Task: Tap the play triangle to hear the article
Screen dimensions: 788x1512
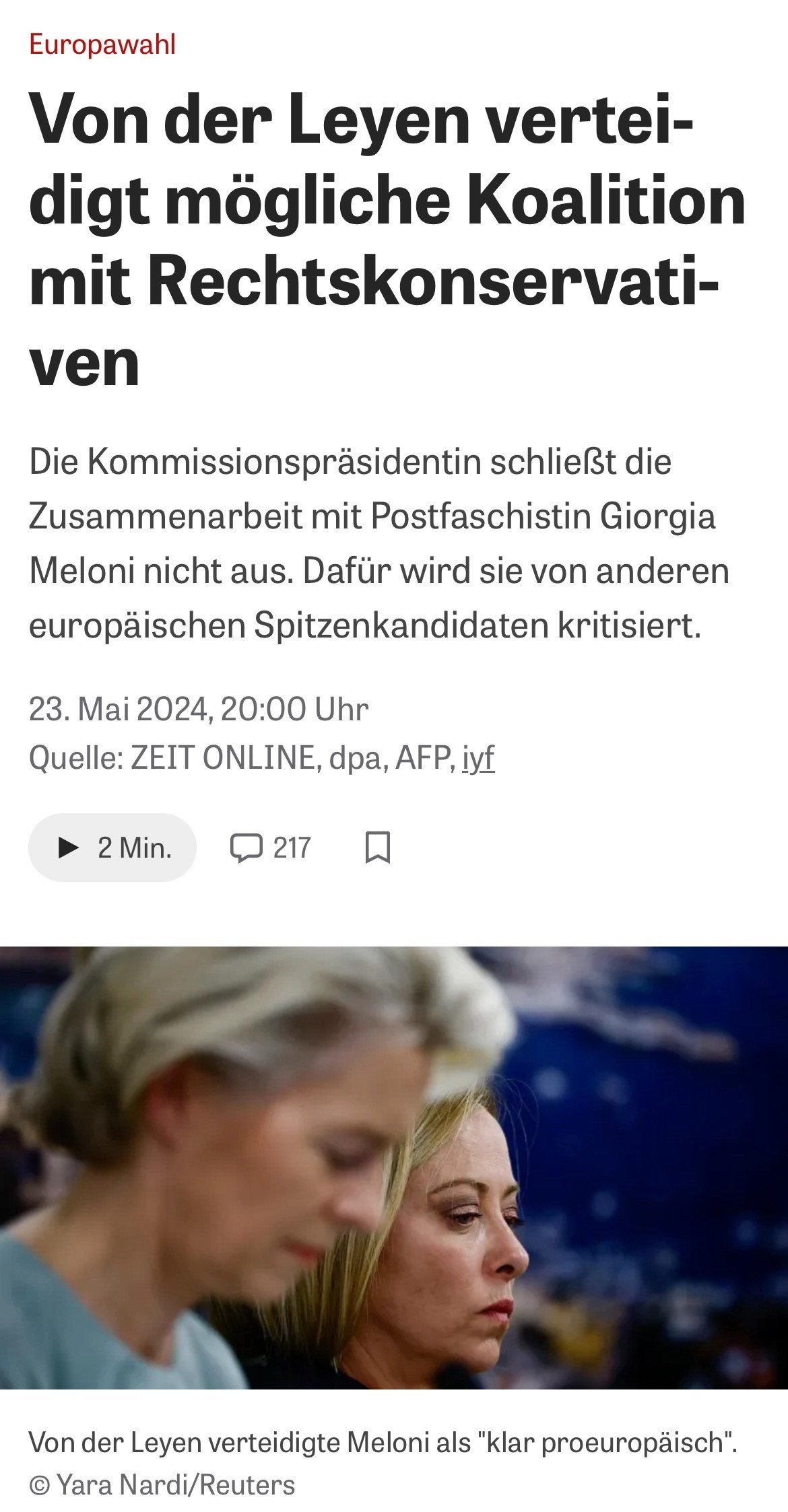Action: point(69,848)
